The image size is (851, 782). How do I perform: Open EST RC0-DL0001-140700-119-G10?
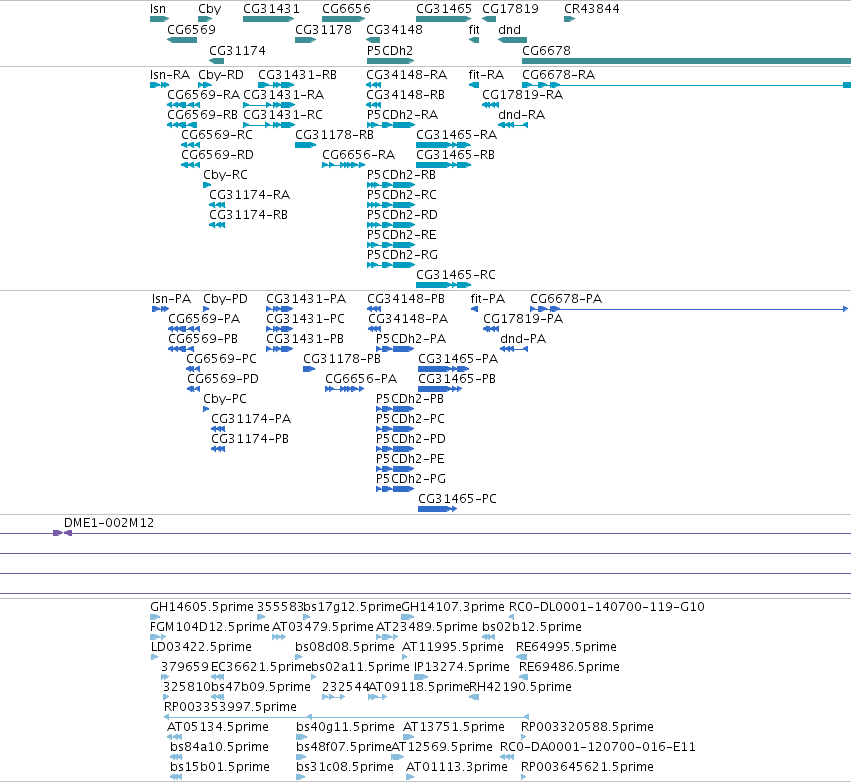tap(512, 617)
